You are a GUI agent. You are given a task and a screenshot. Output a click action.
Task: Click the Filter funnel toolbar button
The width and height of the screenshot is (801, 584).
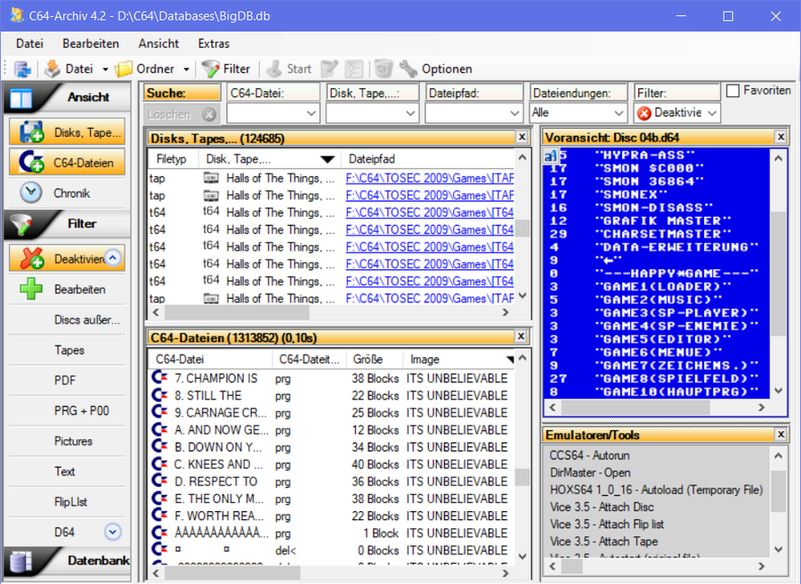[x=226, y=69]
